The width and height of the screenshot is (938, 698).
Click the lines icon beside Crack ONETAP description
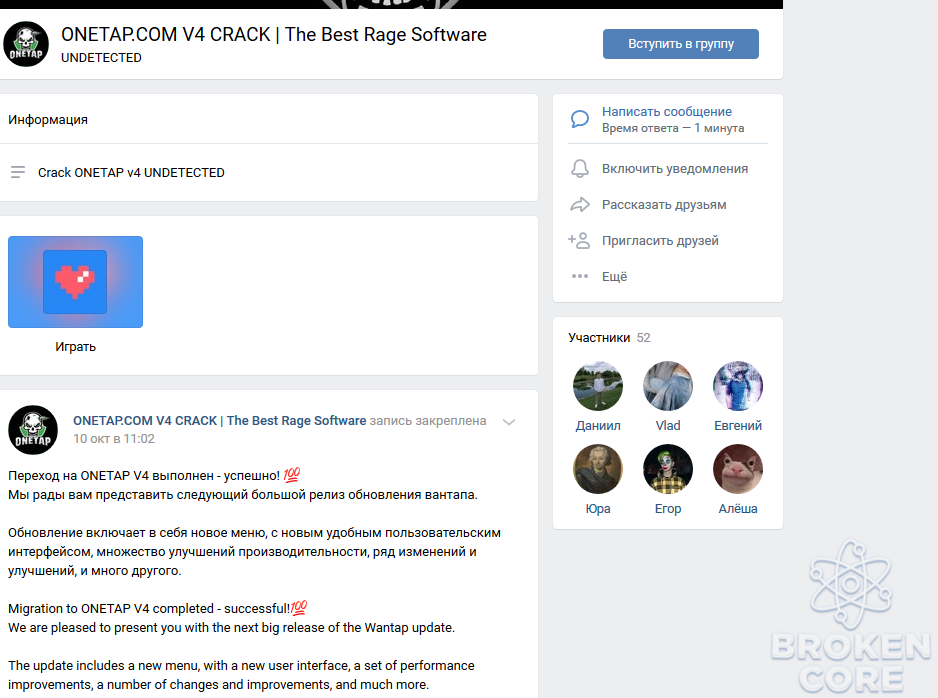click(x=18, y=172)
